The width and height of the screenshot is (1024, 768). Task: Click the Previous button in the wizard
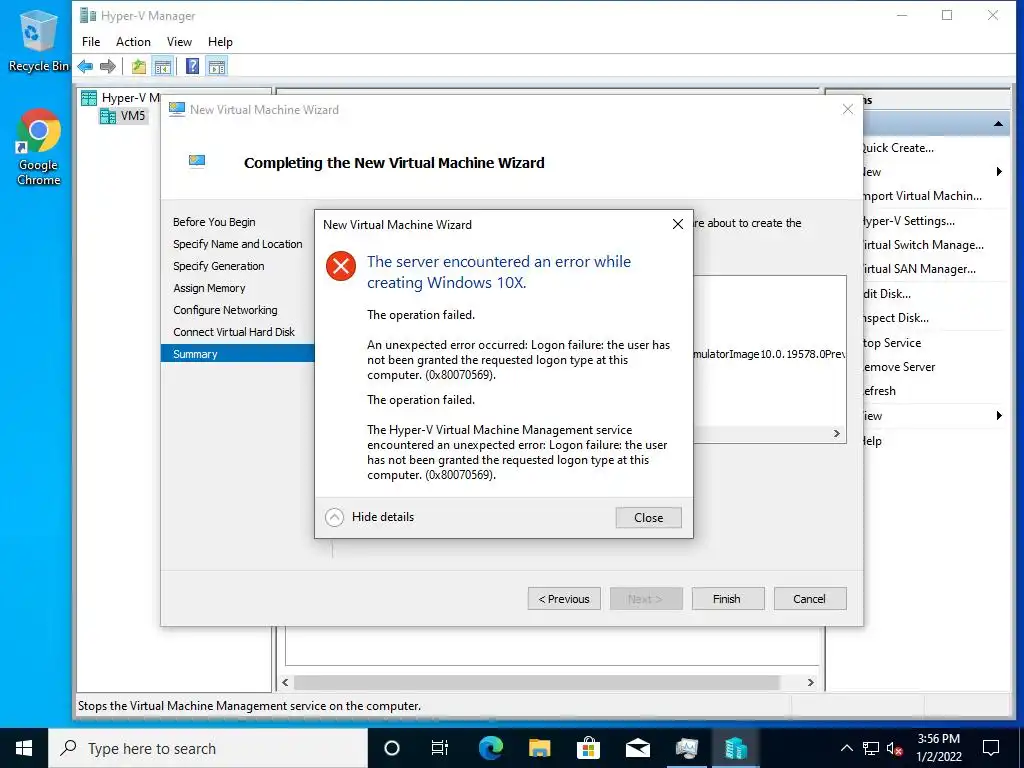click(564, 599)
